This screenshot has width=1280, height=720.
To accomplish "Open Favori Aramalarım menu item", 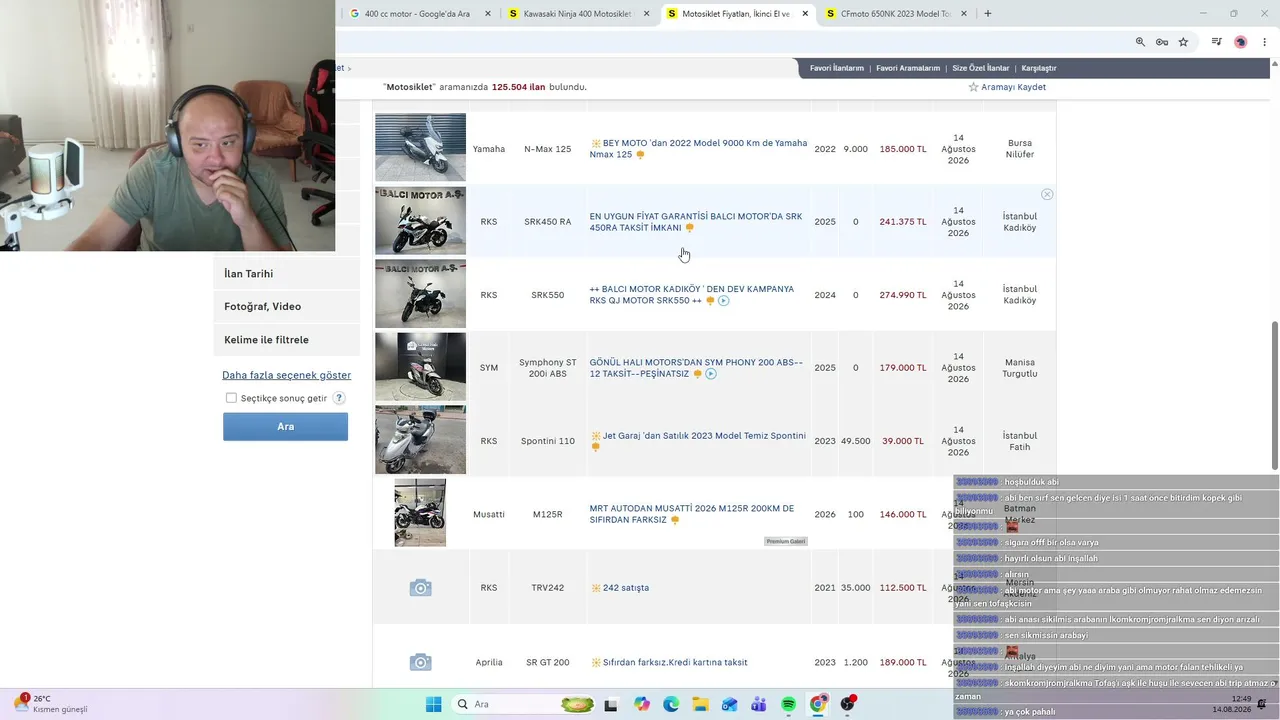I will (x=908, y=68).
